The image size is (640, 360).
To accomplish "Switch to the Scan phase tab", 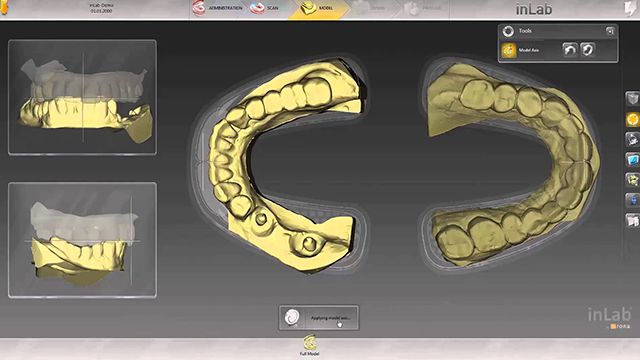I will pyautogui.click(x=265, y=8).
